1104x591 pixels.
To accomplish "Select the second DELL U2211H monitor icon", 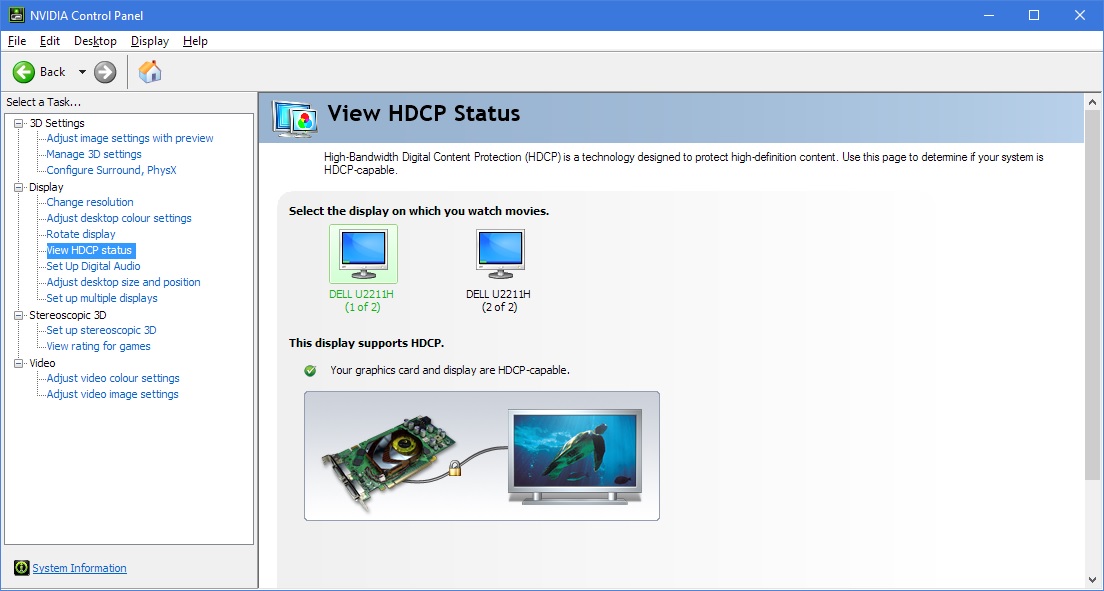I will click(x=500, y=254).
